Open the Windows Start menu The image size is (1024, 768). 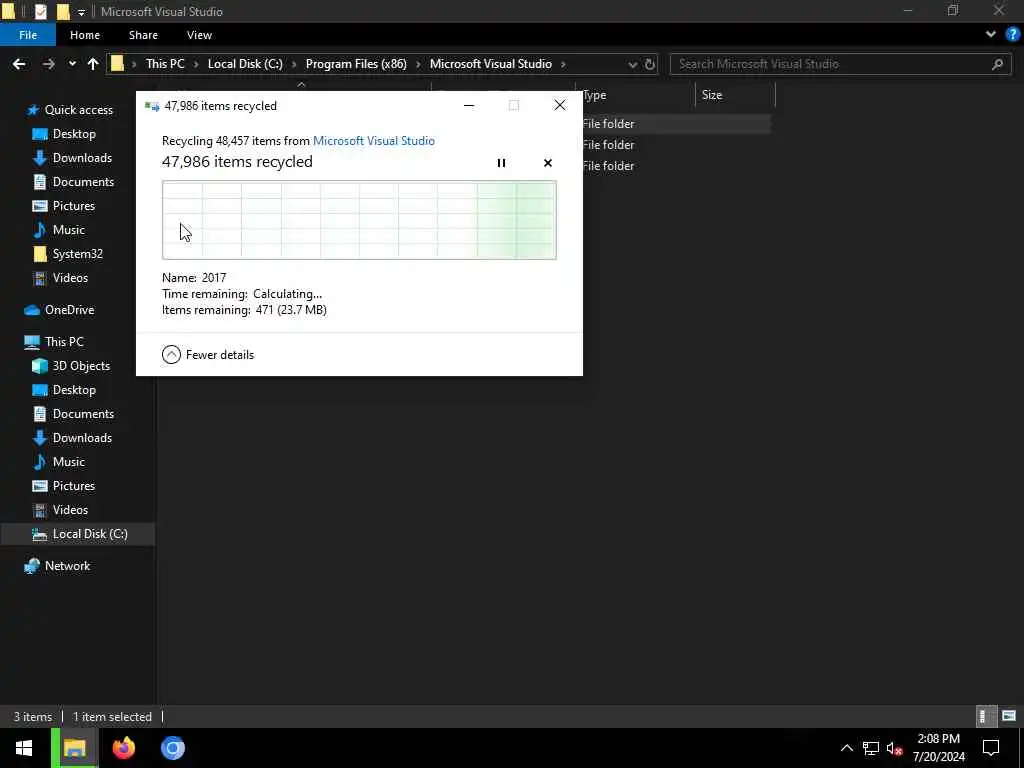(24, 748)
